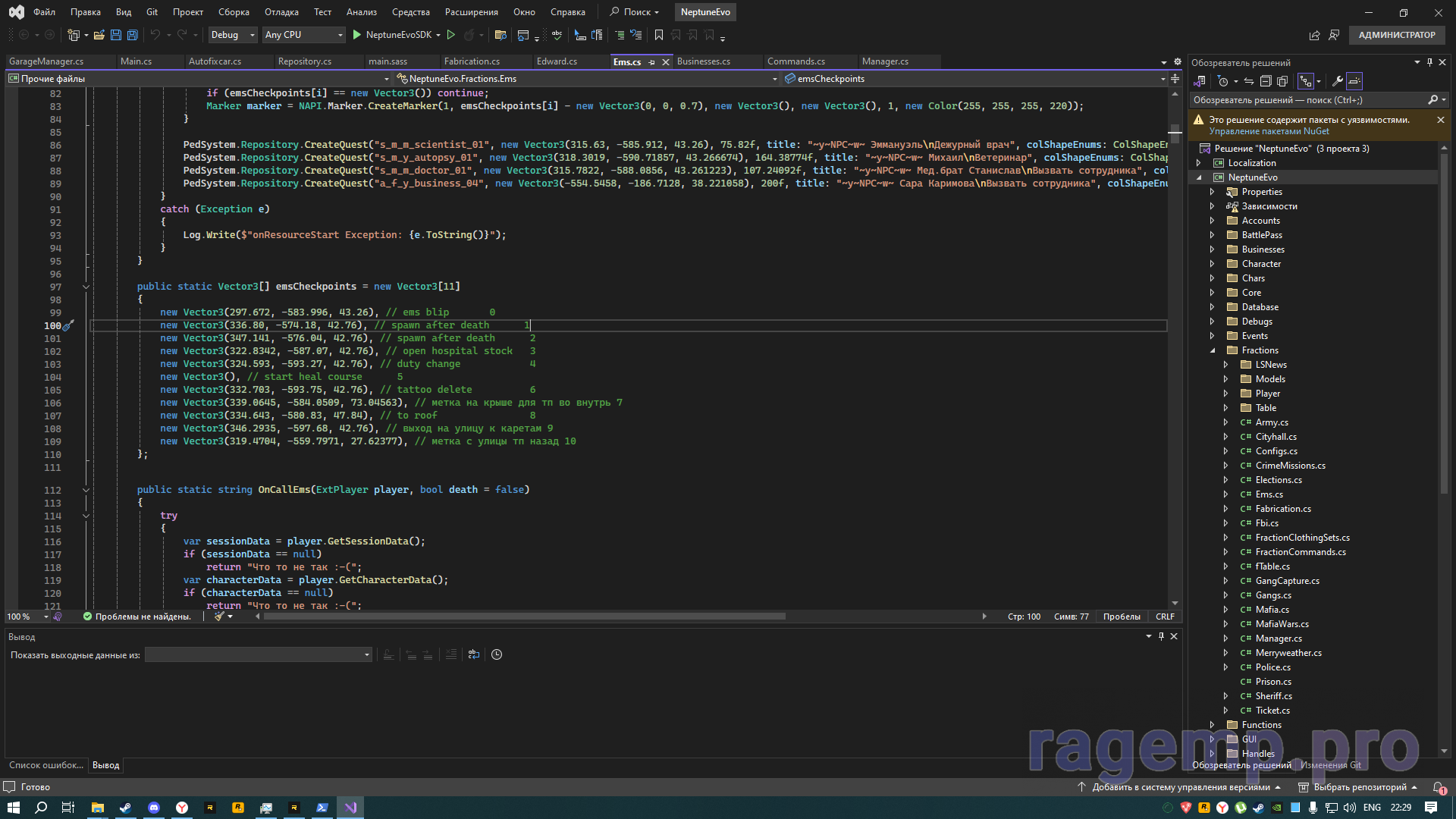The width and height of the screenshot is (1456, 819).
Task: Start without debugging using the hollow play icon
Action: click(451, 35)
